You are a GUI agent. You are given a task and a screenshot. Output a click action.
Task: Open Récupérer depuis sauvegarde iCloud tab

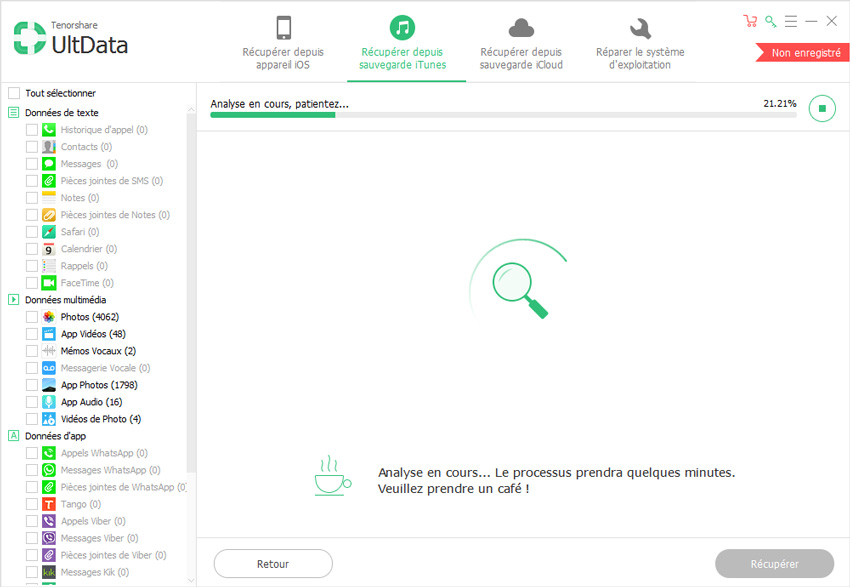click(x=521, y=43)
